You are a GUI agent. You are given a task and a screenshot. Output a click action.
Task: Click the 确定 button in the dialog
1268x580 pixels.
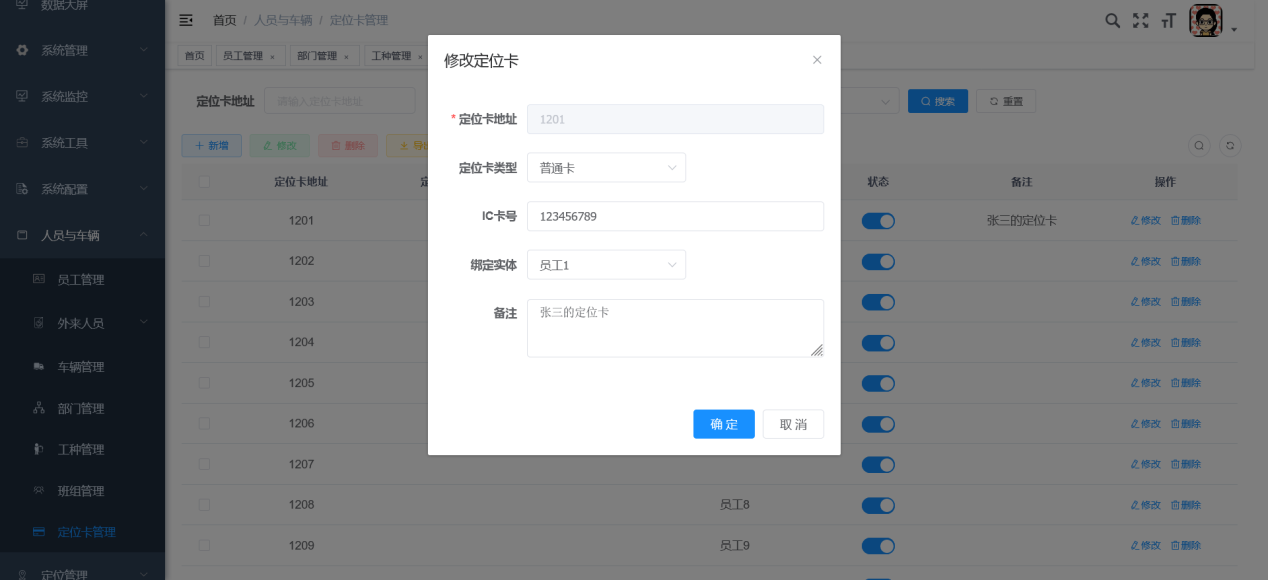[x=723, y=424]
